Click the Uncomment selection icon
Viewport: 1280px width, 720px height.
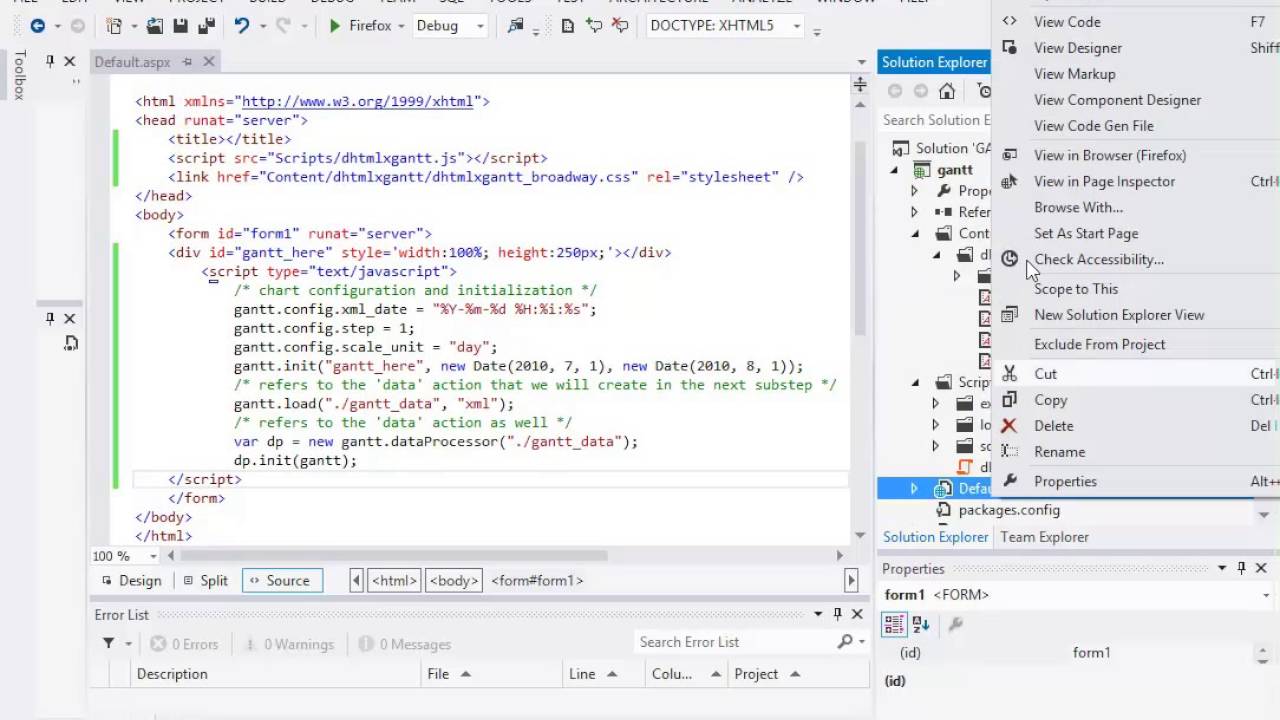click(620, 26)
